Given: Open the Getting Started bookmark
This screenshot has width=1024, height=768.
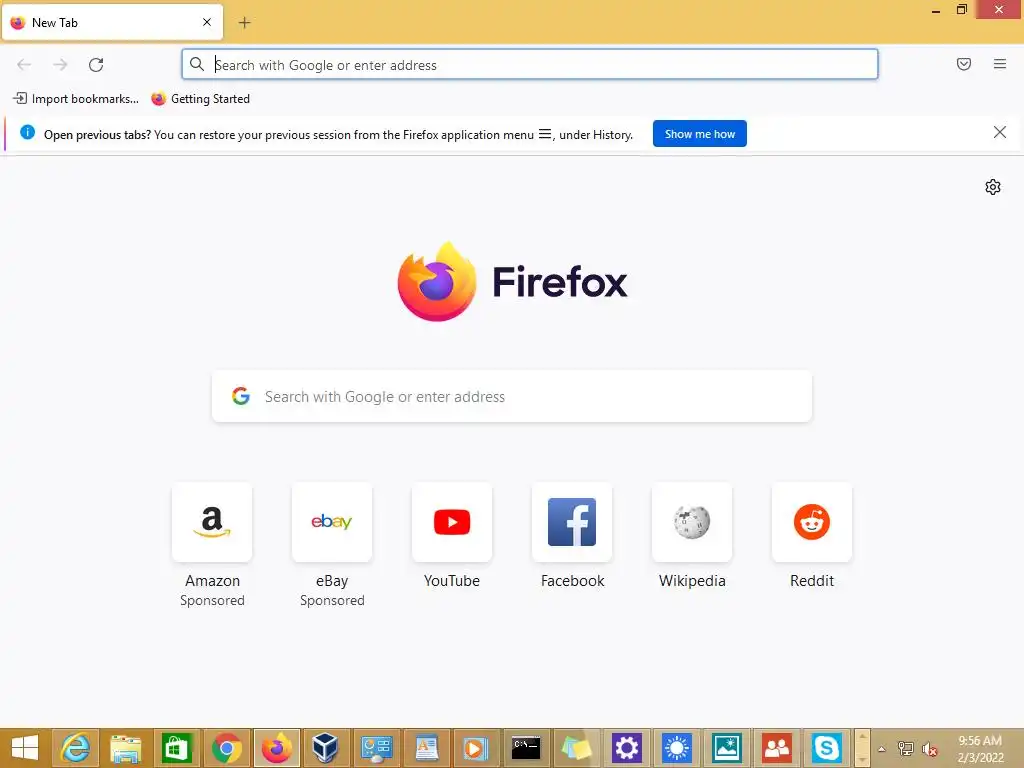Looking at the screenshot, I should click(200, 99).
